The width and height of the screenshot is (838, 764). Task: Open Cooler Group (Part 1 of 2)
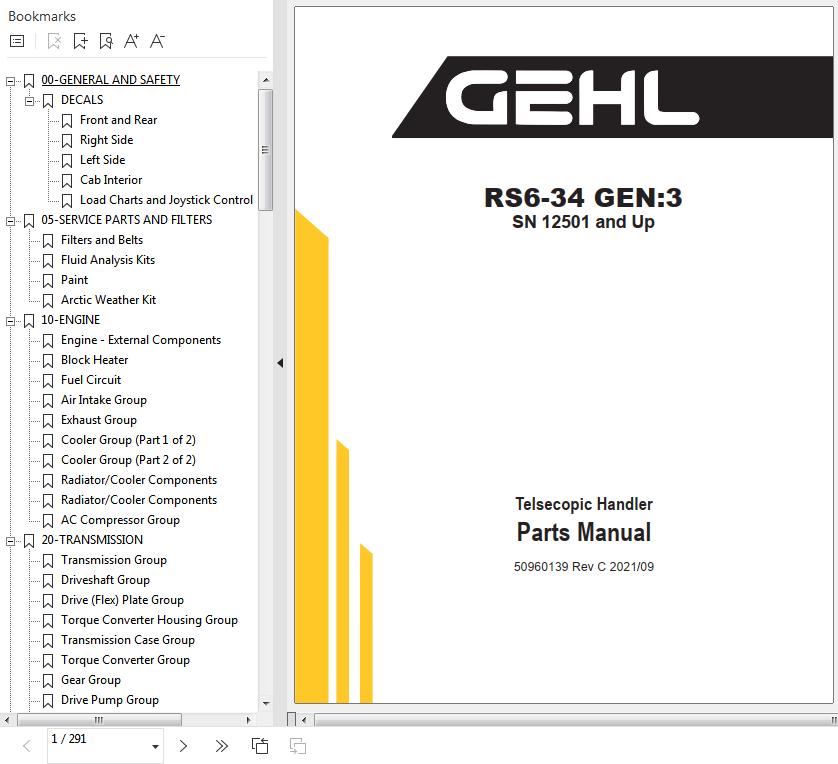[128, 440]
